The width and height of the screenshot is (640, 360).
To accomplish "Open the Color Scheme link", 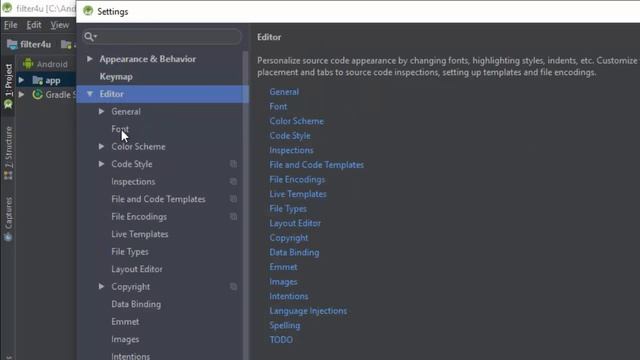I will coord(296,121).
